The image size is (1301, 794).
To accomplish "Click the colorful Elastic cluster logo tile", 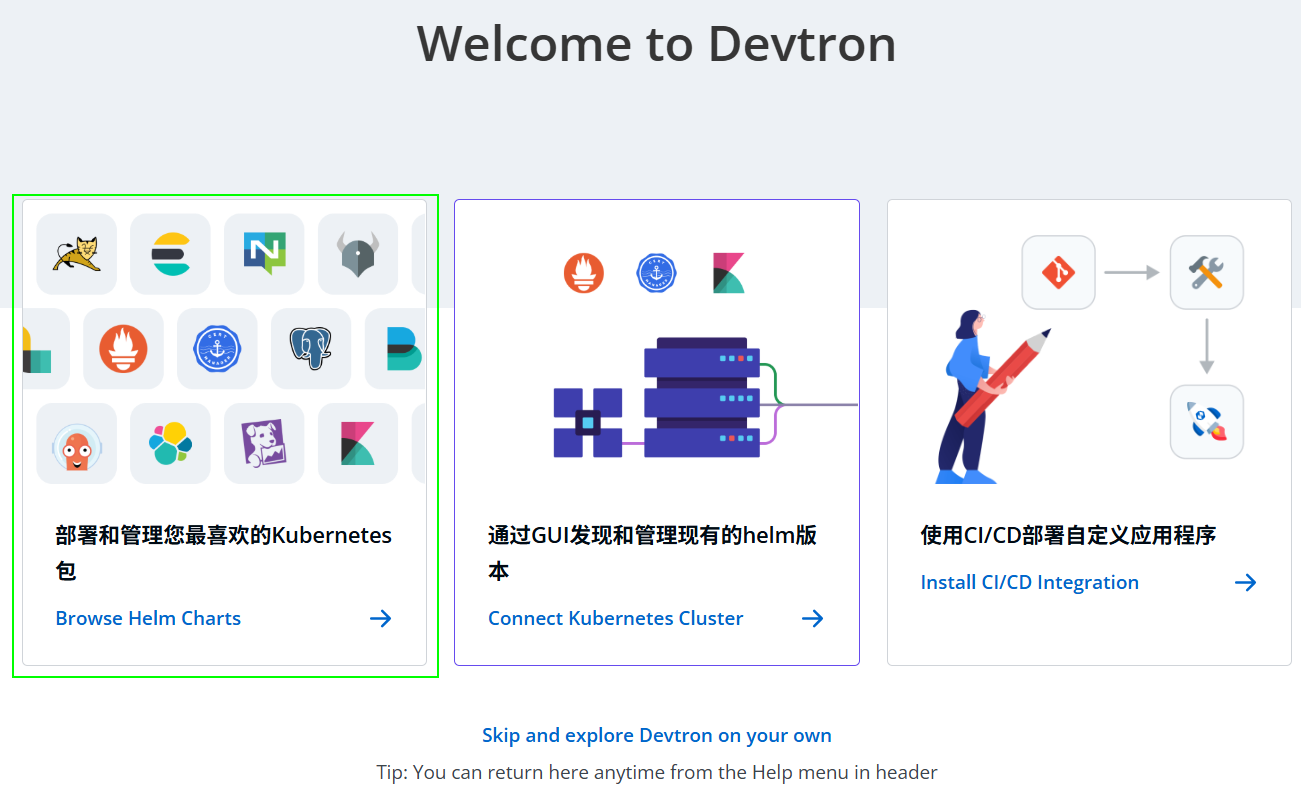I will point(170,443).
